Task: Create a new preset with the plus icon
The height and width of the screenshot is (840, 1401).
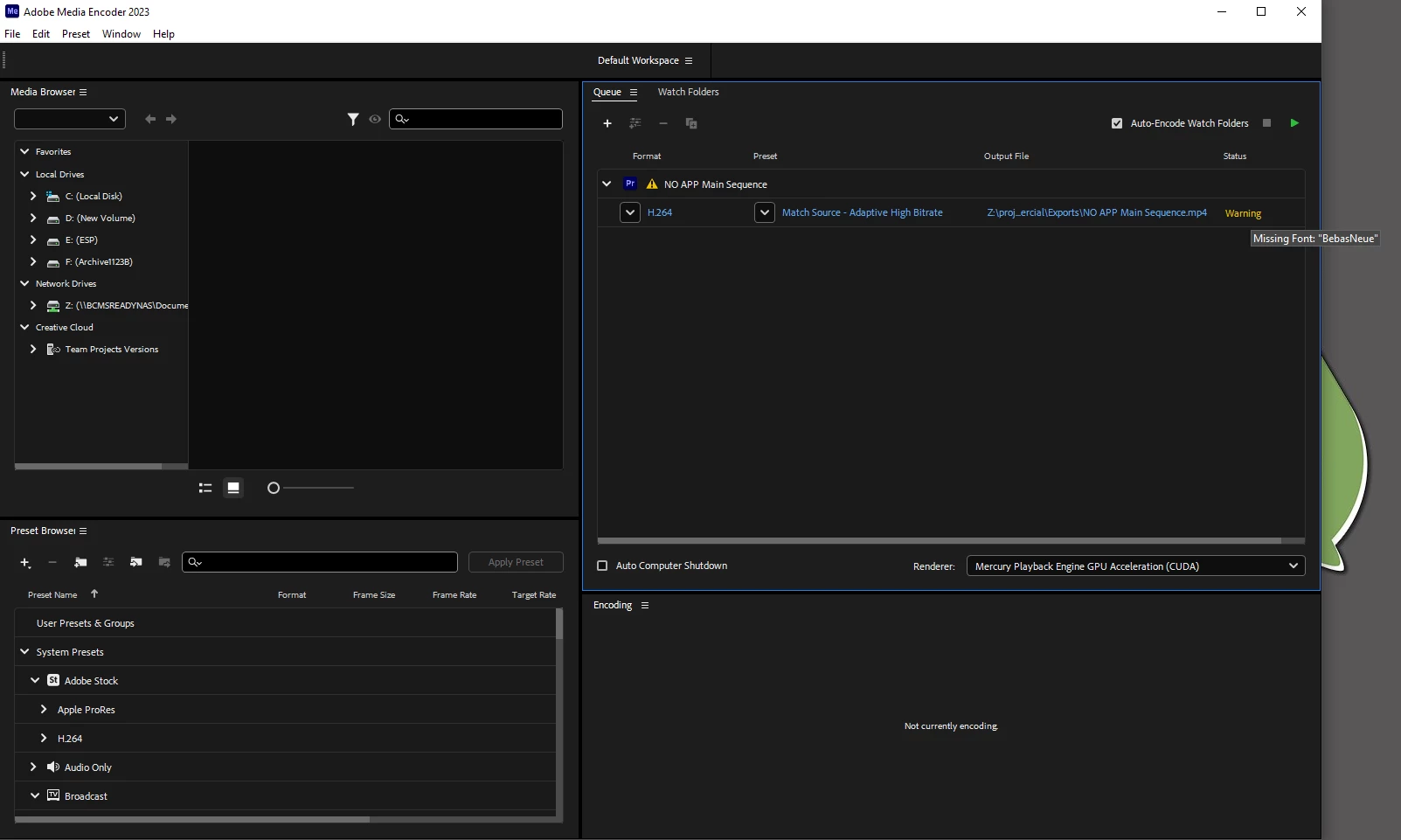Action: click(25, 563)
